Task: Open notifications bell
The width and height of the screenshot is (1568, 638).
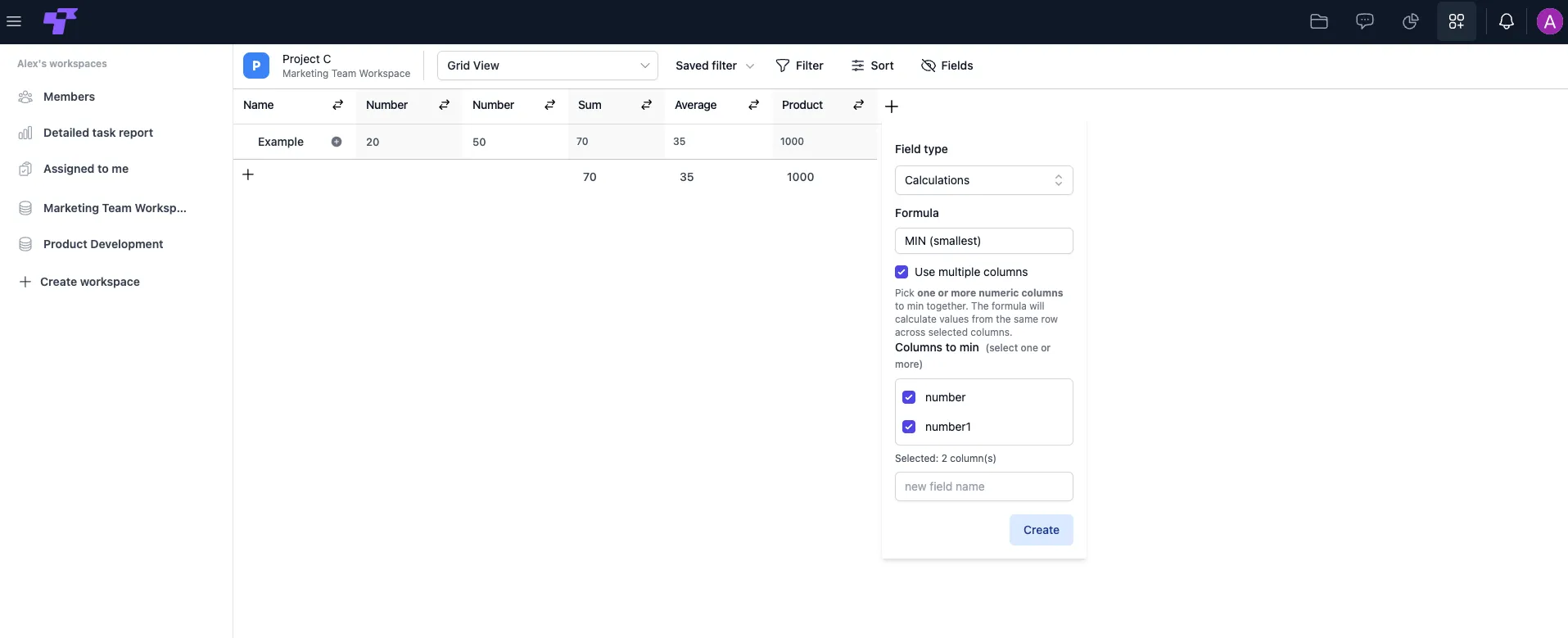Action: (x=1507, y=21)
